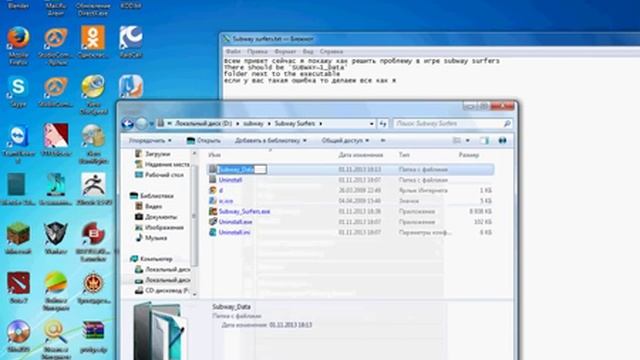Open Minecraft grass block icon
The image size is (640, 360).
click(18, 238)
